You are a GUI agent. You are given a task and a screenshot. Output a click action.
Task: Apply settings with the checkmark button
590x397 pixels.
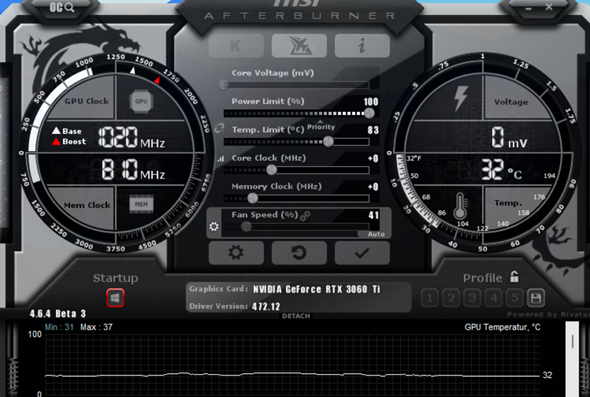(362, 253)
